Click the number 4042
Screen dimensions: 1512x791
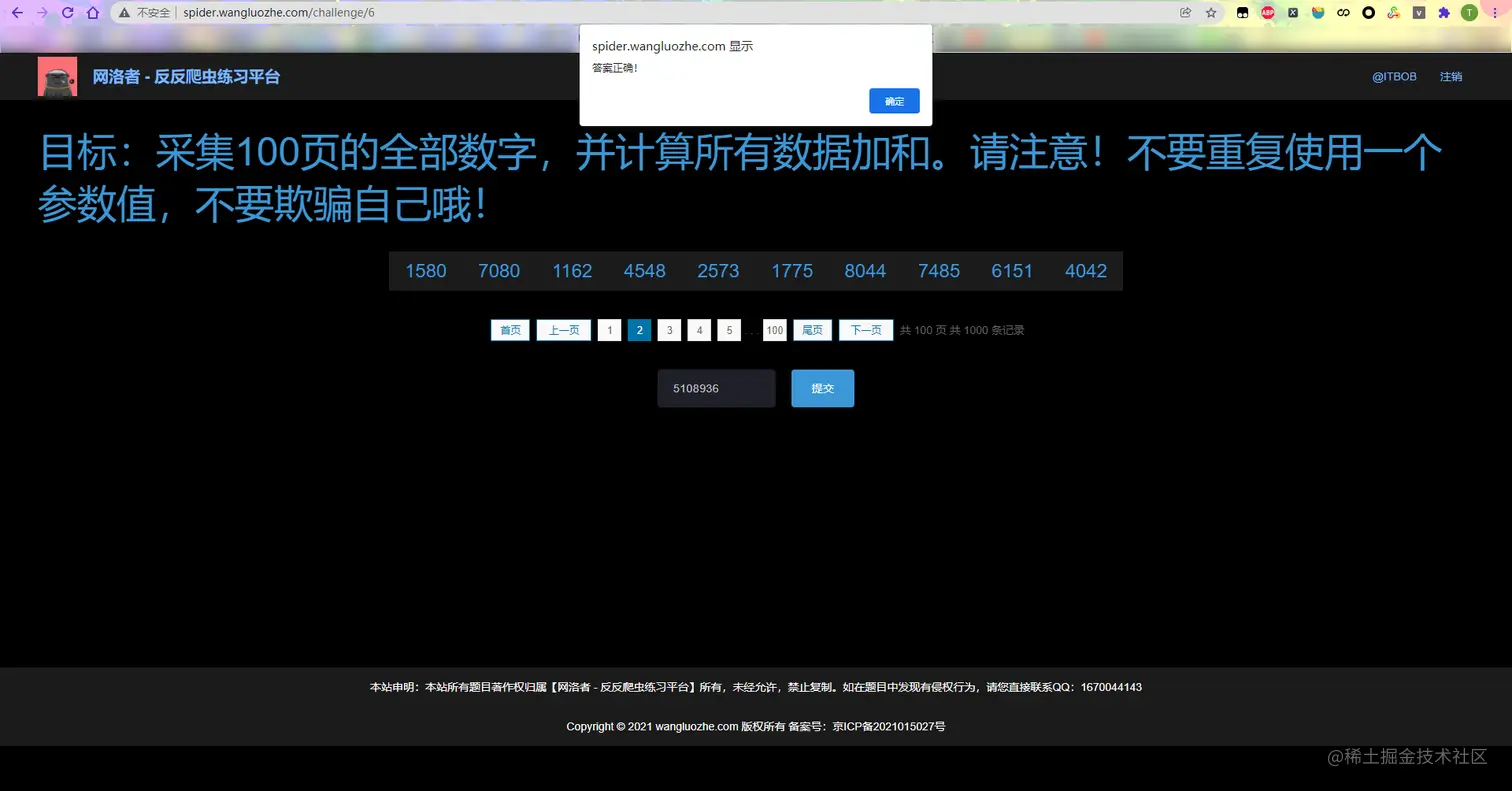coord(1086,271)
